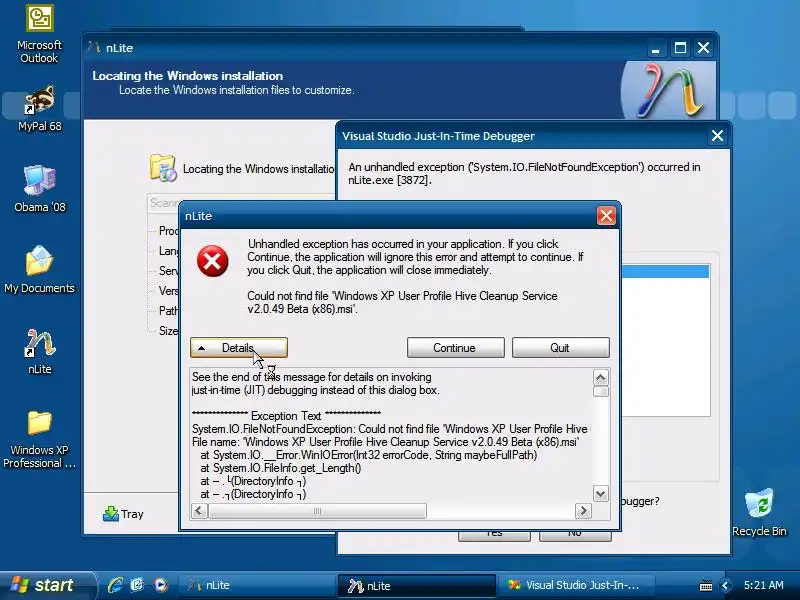Click the horizontal scrollbar thumb in details box
800x600 pixels.
pyautogui.click(x=317, y=511)
